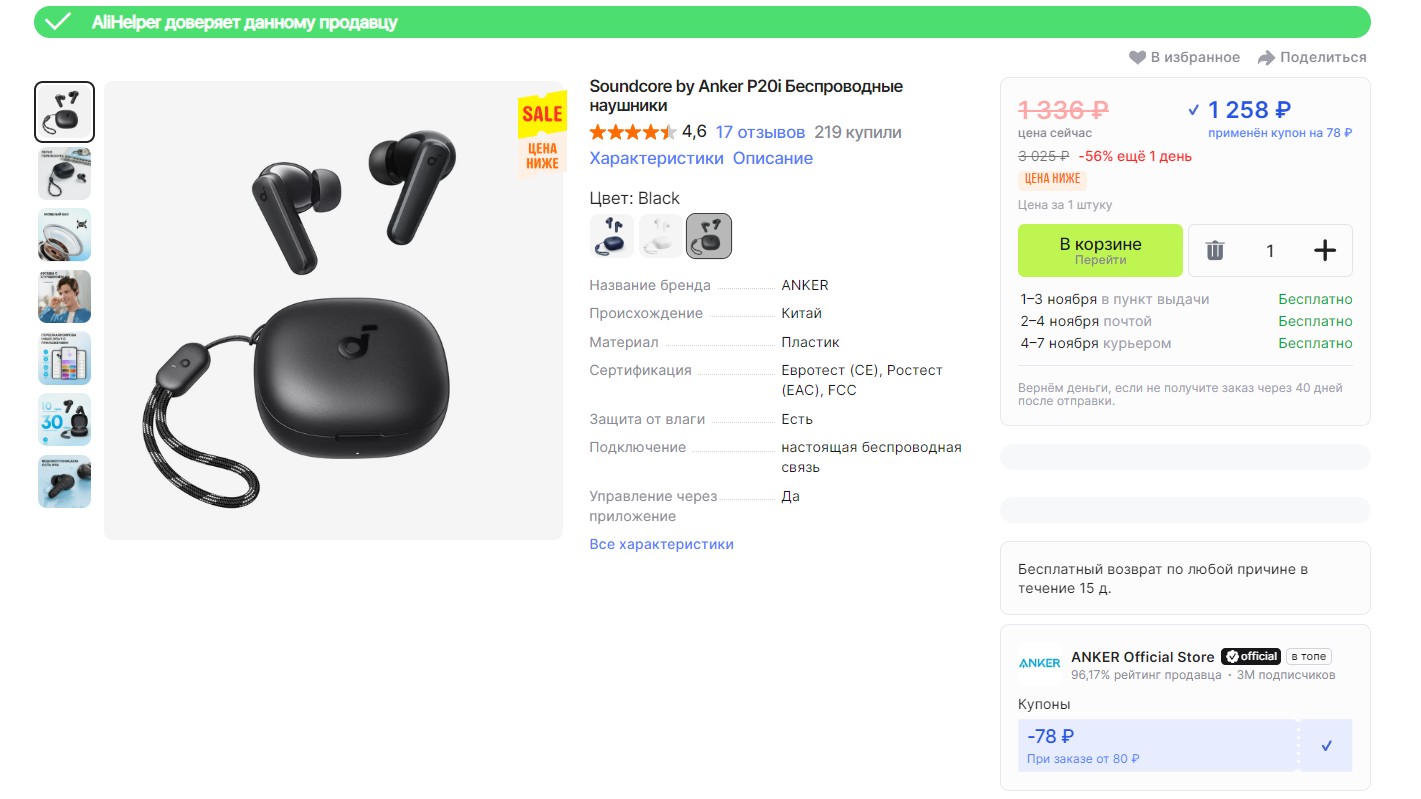This screenshot has height=799, width=1421.
Task: Jump to the Описание section
Action: (772, 158)
